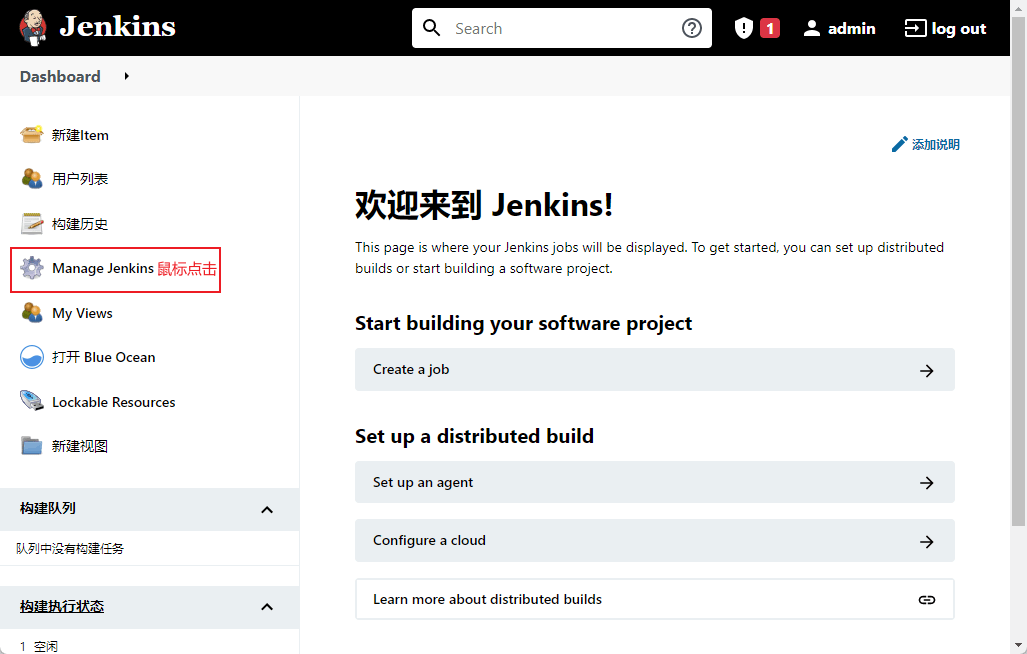Open search help question mark icon
The image size is (1027, 654).
pyautogui.click(x=692, y=28)
